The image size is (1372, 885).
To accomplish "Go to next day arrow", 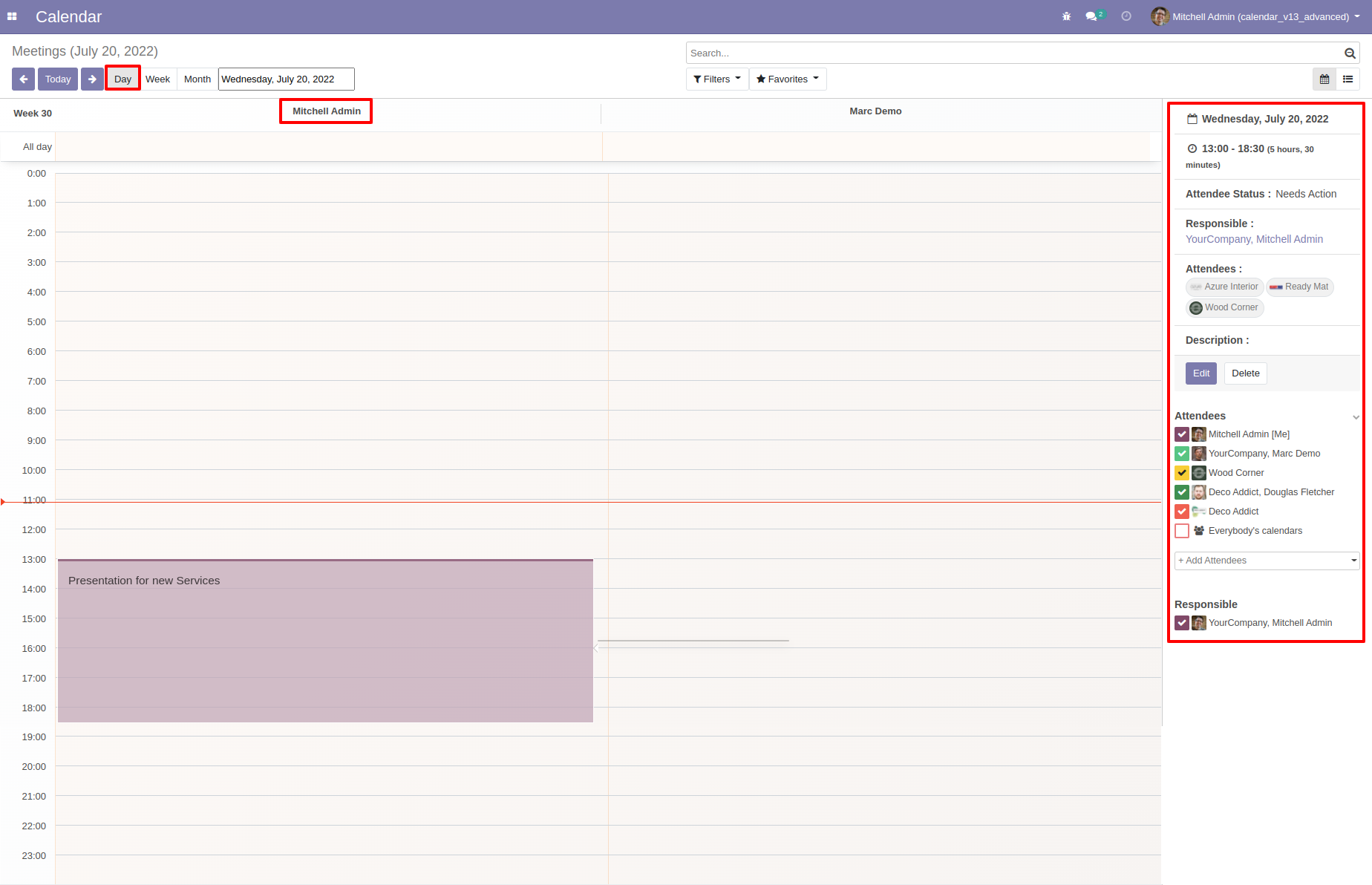I will pos(92,79).
